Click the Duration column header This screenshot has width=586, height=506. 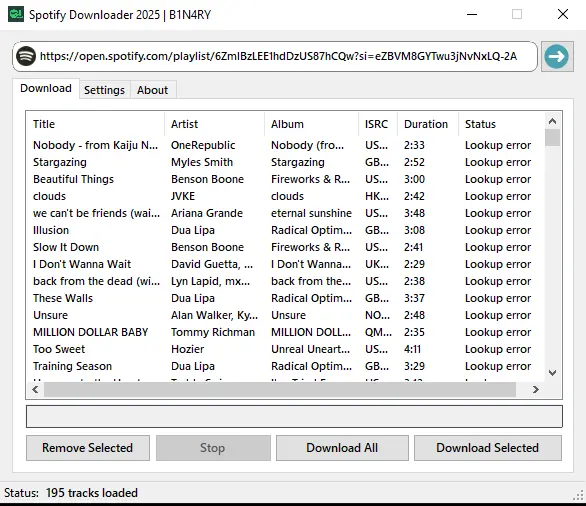428,124
